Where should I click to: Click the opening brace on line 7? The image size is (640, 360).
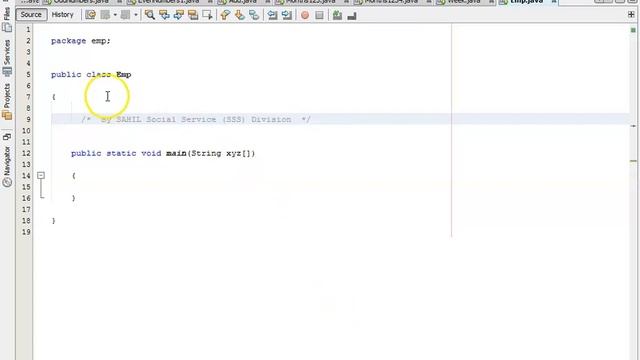tap(53, 97)
